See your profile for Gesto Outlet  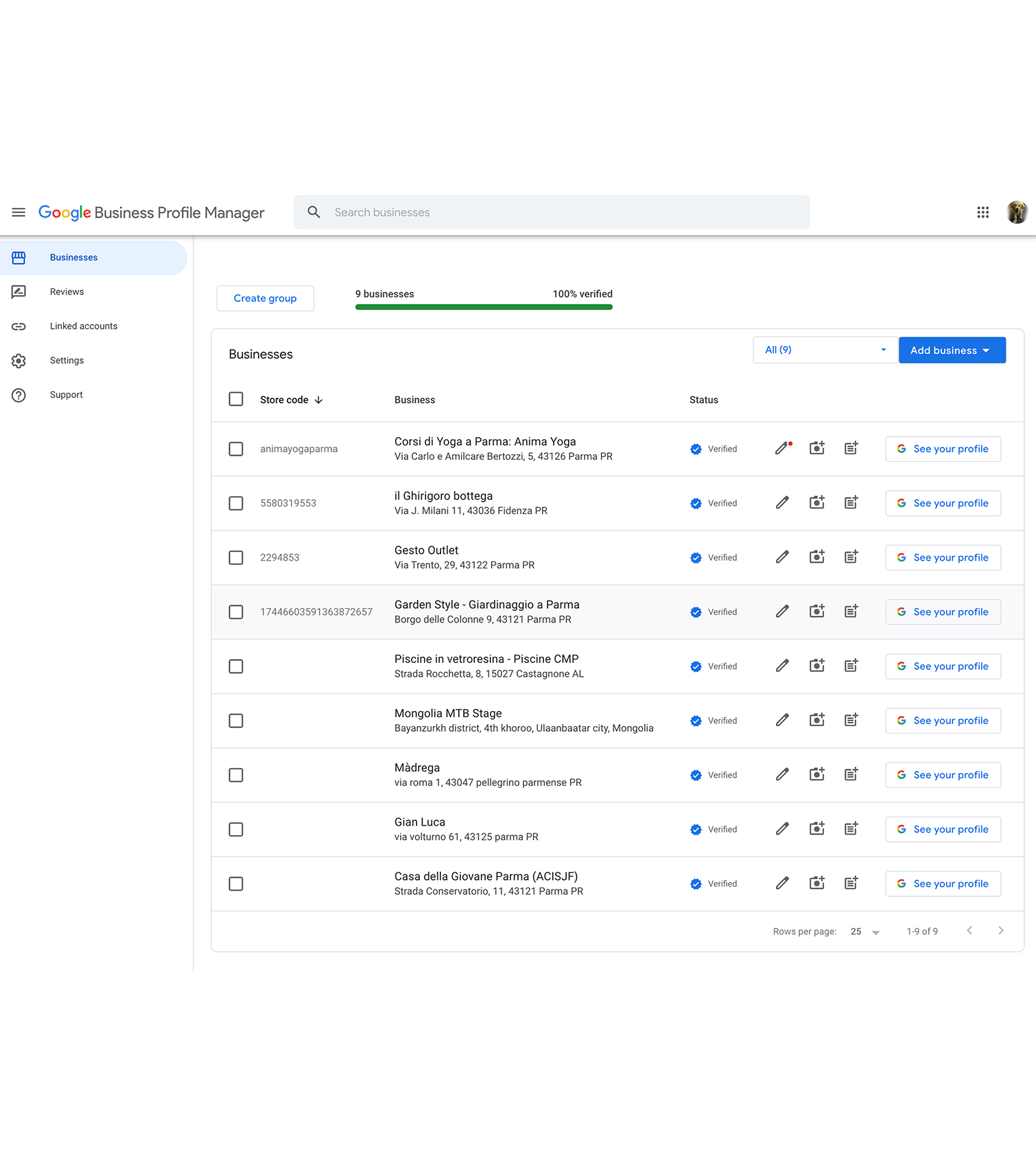943,557
